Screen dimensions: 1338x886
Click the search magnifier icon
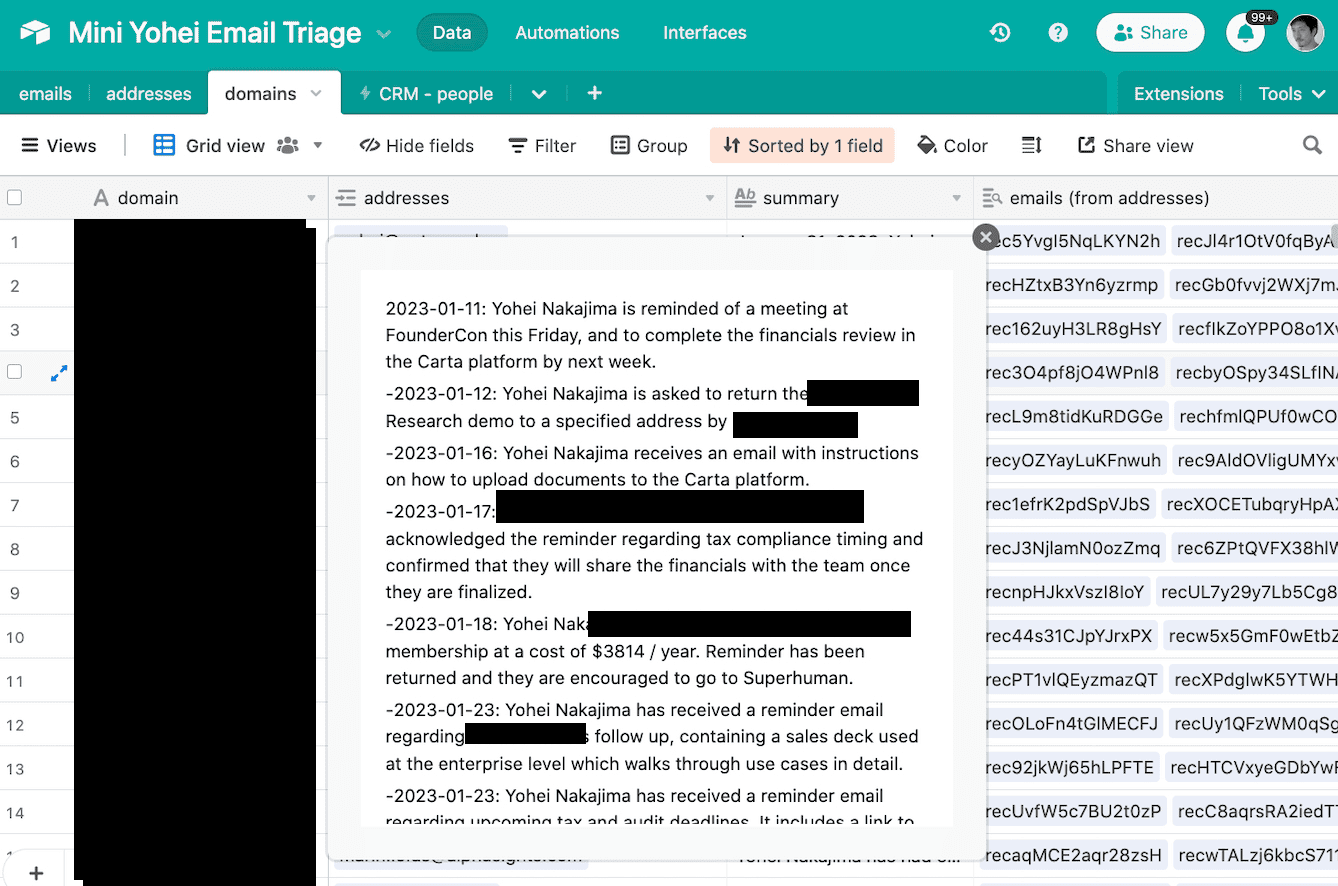coord(1312,146)
